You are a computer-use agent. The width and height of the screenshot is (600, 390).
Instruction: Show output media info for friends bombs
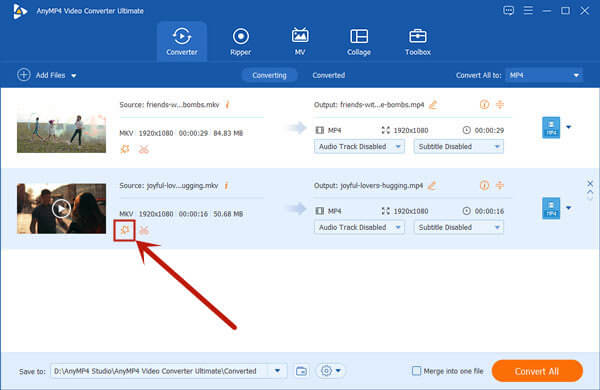click(x=484, y=104)
